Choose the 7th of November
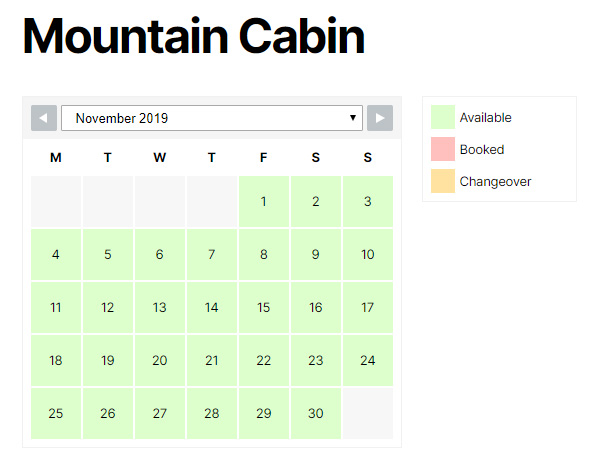This screenshot has height=460, width=609. [212, 255]
